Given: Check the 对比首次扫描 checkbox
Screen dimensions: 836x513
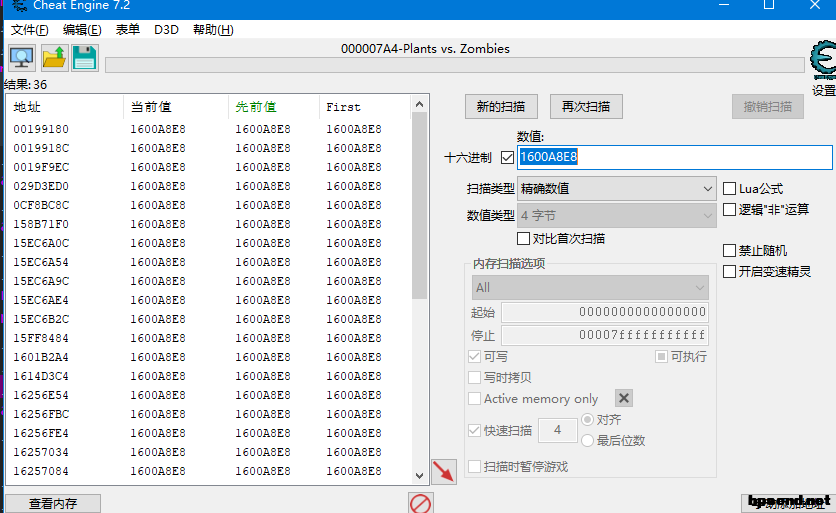Looking at the screenshot, I should point(524,238).
